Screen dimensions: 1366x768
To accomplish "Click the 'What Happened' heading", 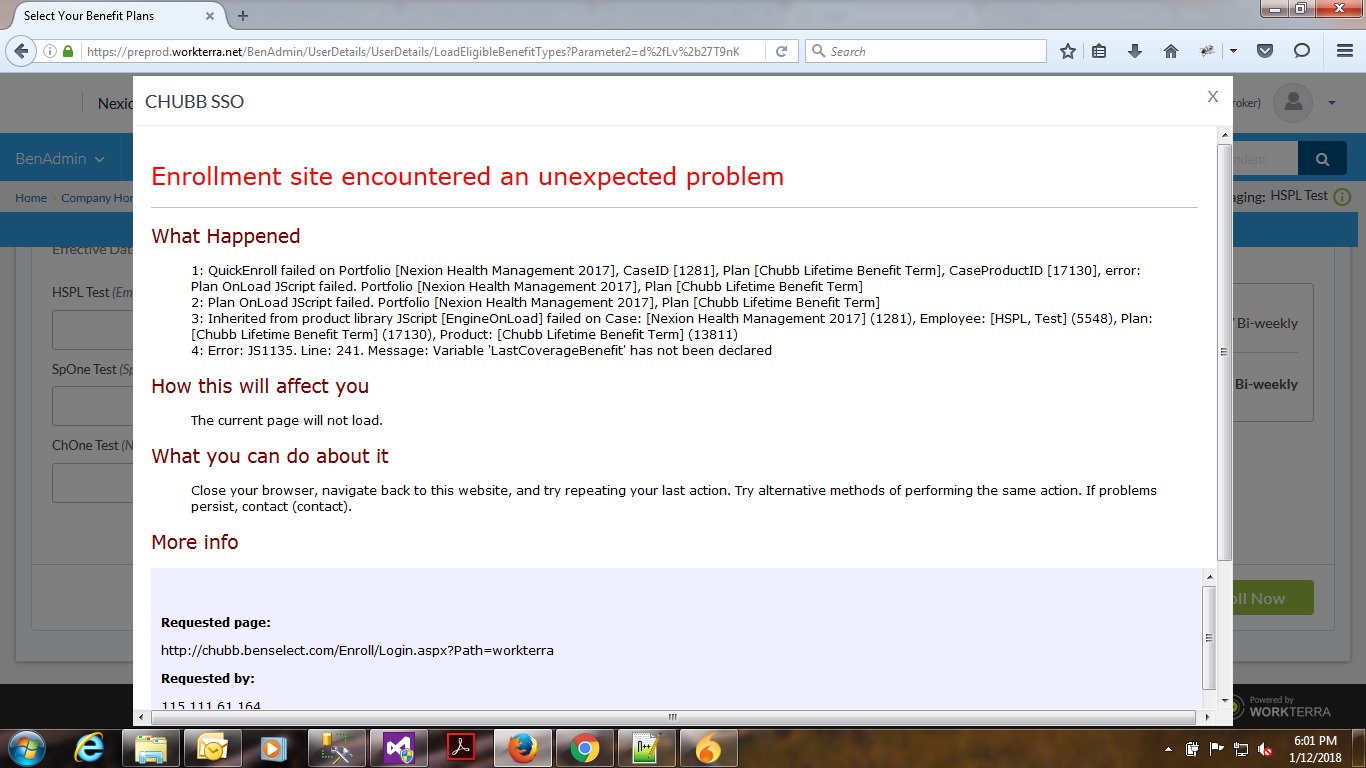I will click(x=225, y=236).
